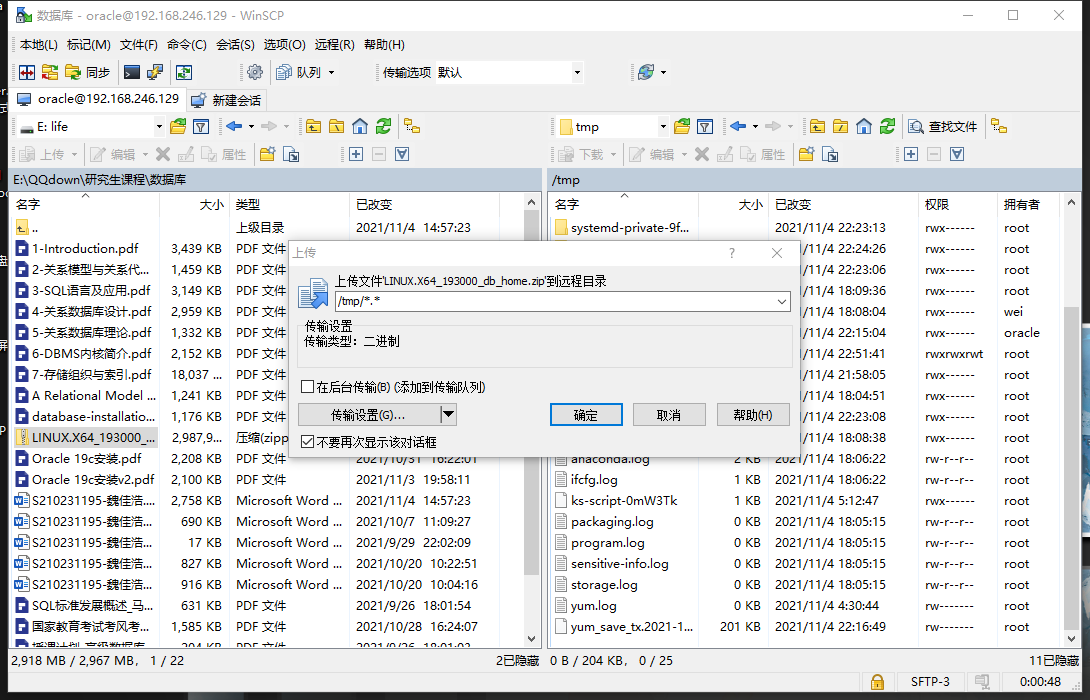Confirm the upload with 确定 button

pyautogui.click(x=586, y=414)
